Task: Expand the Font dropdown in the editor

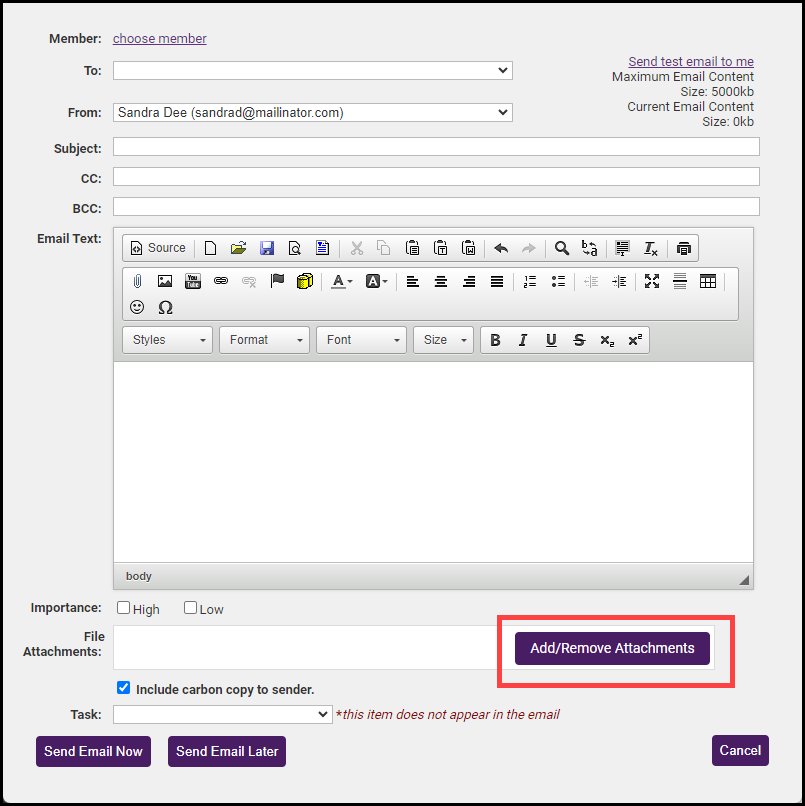Action: tap(362, 340)
